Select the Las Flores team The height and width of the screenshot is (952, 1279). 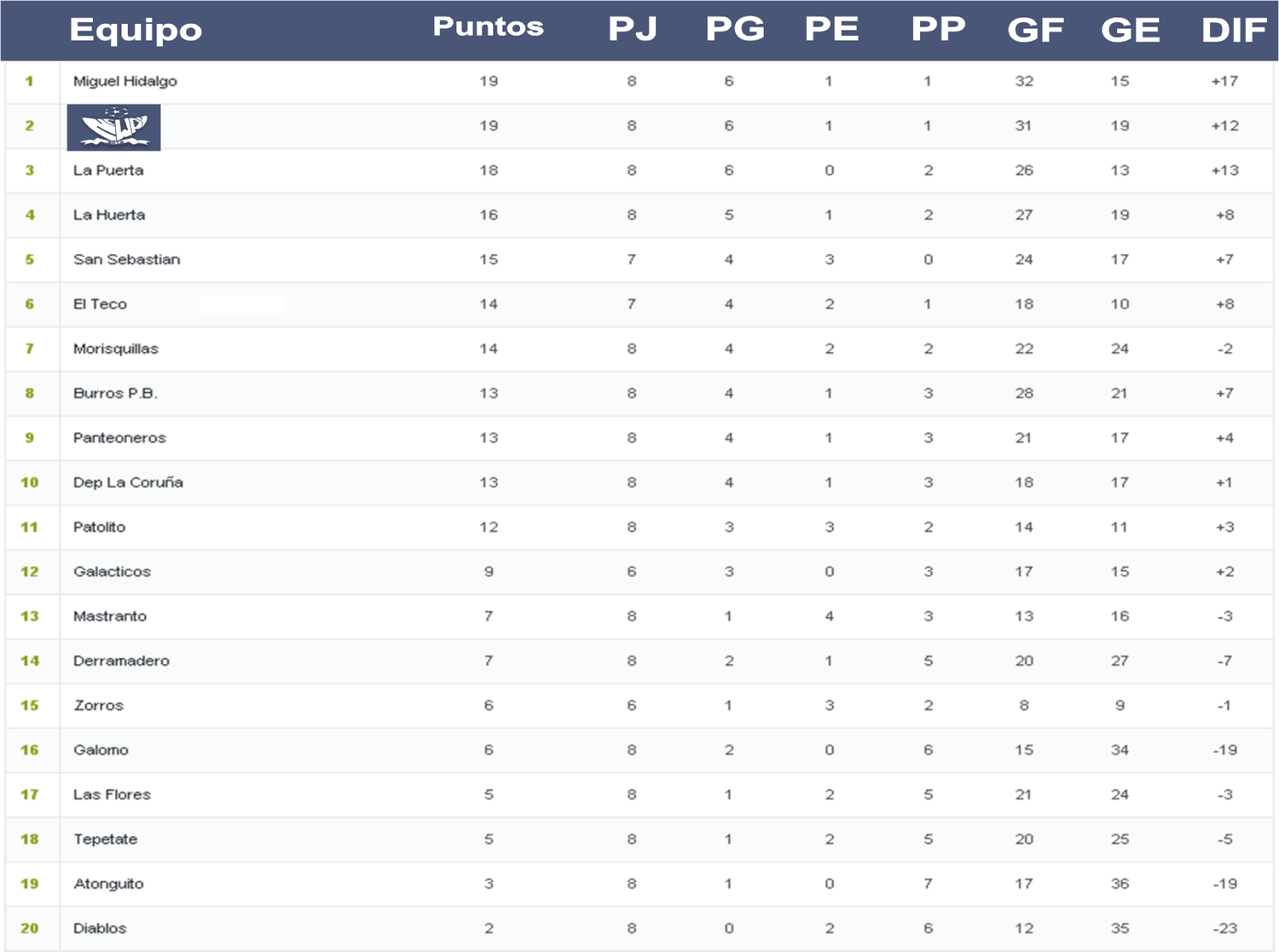112,794
